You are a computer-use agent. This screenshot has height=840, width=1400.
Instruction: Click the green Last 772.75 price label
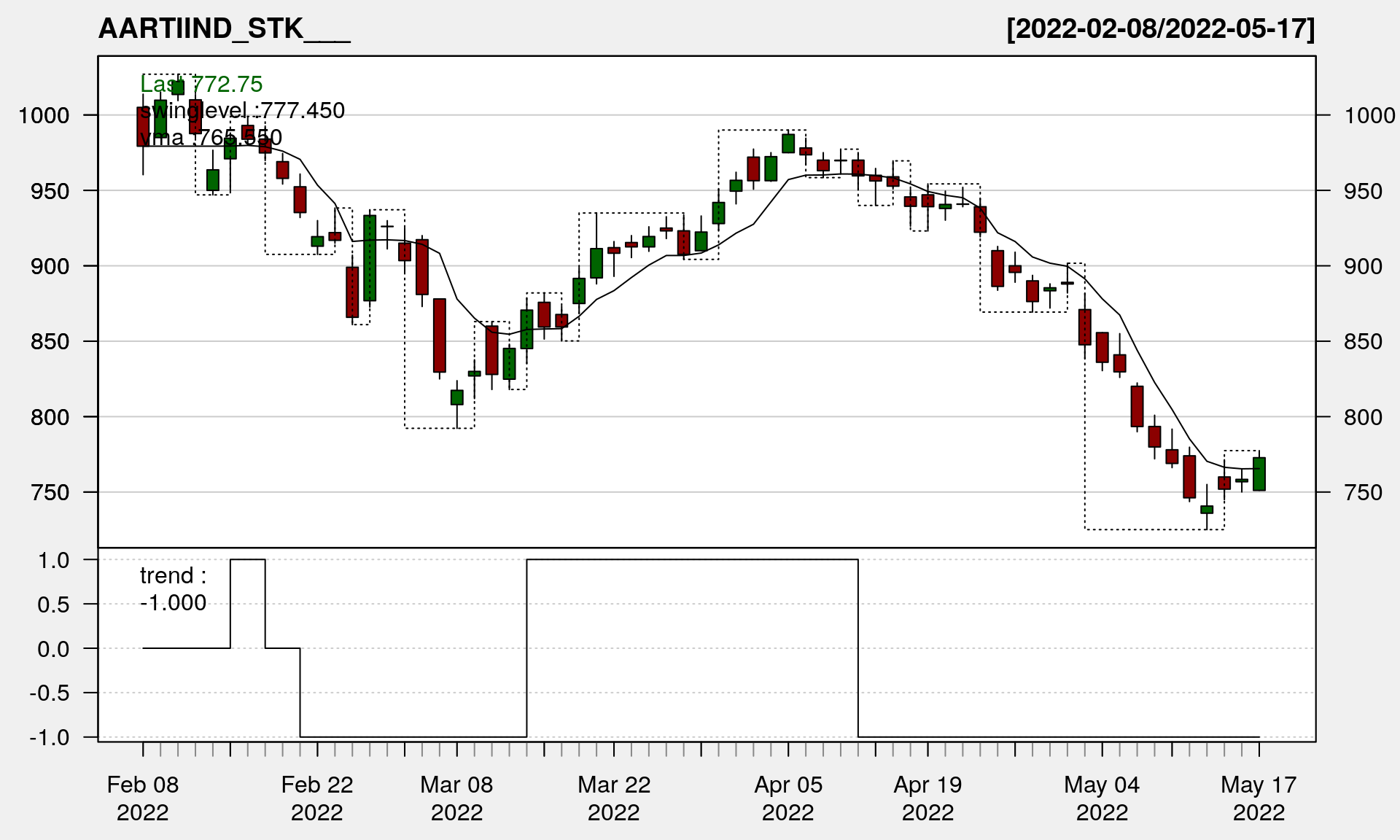point(201,85)
